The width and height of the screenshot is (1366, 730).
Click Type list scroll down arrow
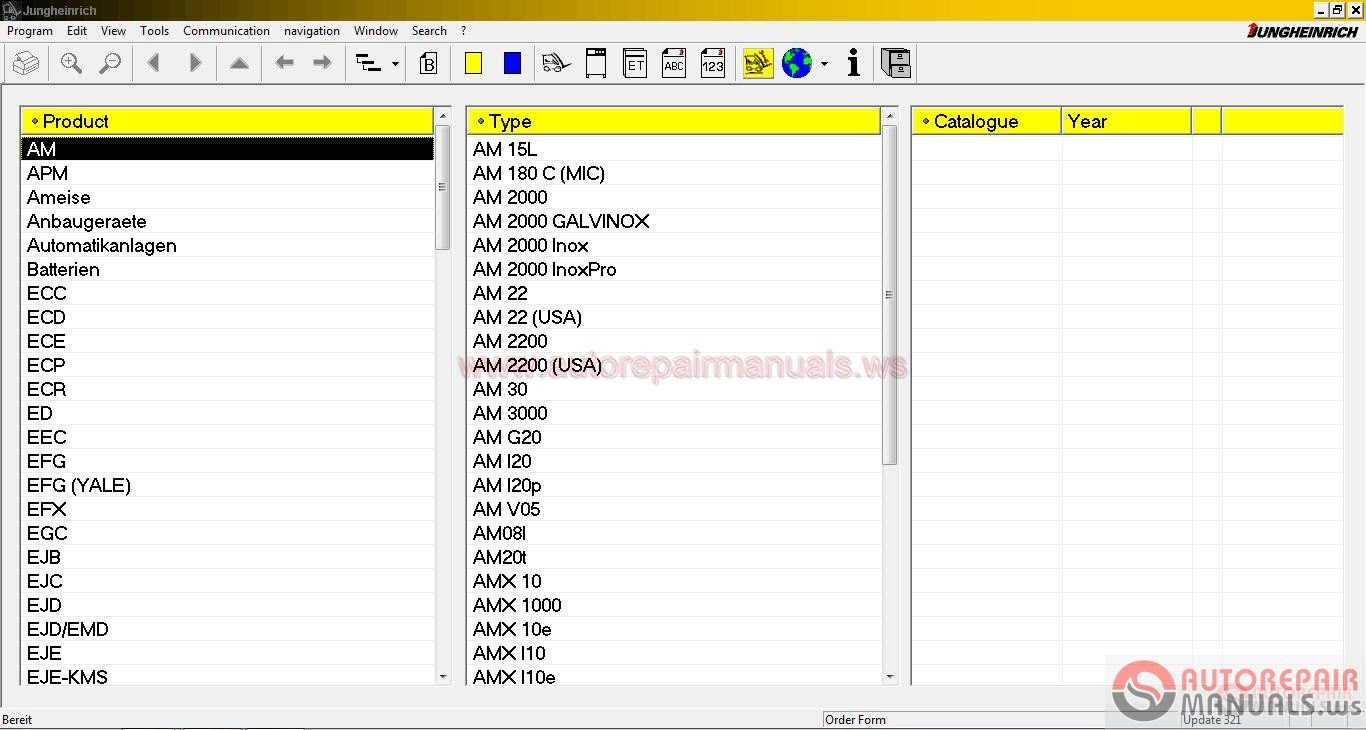pos(890,677)
